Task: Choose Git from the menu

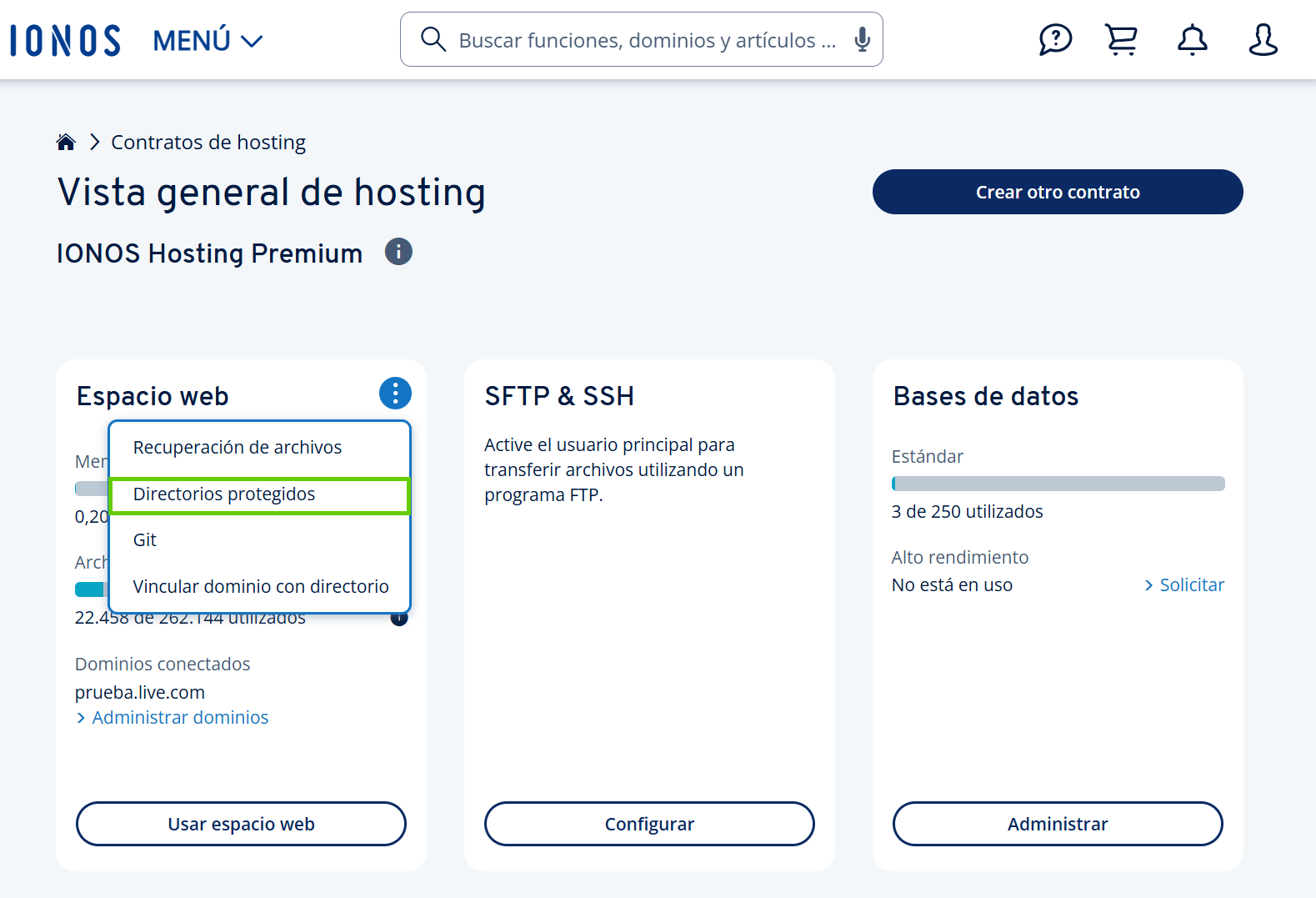Action: coord(259,540)
